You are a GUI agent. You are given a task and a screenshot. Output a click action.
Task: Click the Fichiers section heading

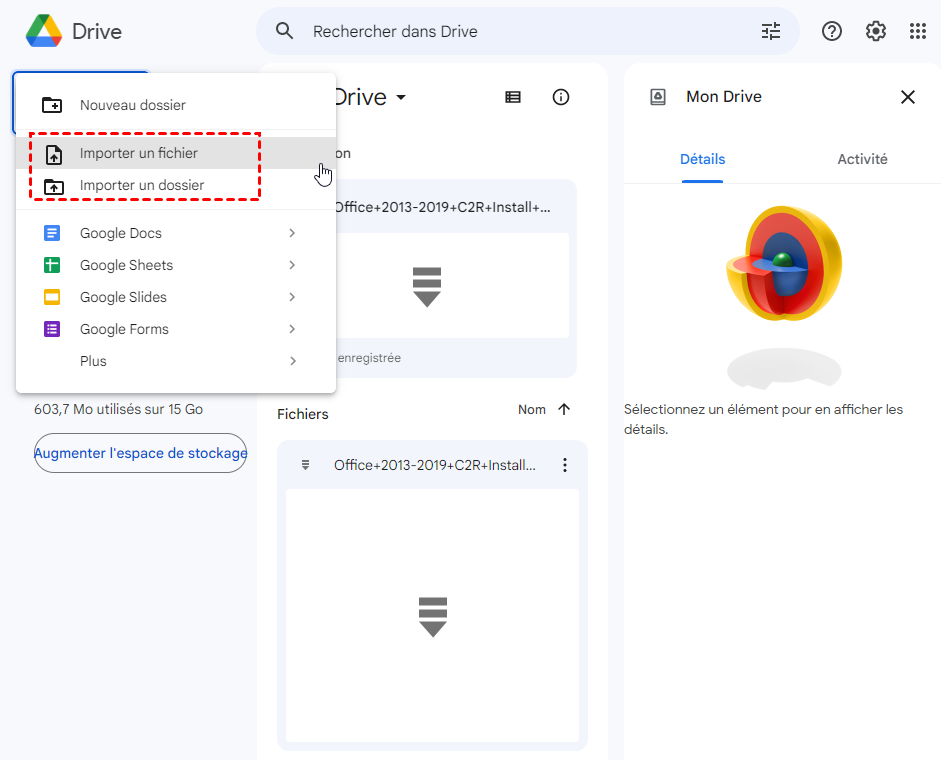tap(302, 414)
